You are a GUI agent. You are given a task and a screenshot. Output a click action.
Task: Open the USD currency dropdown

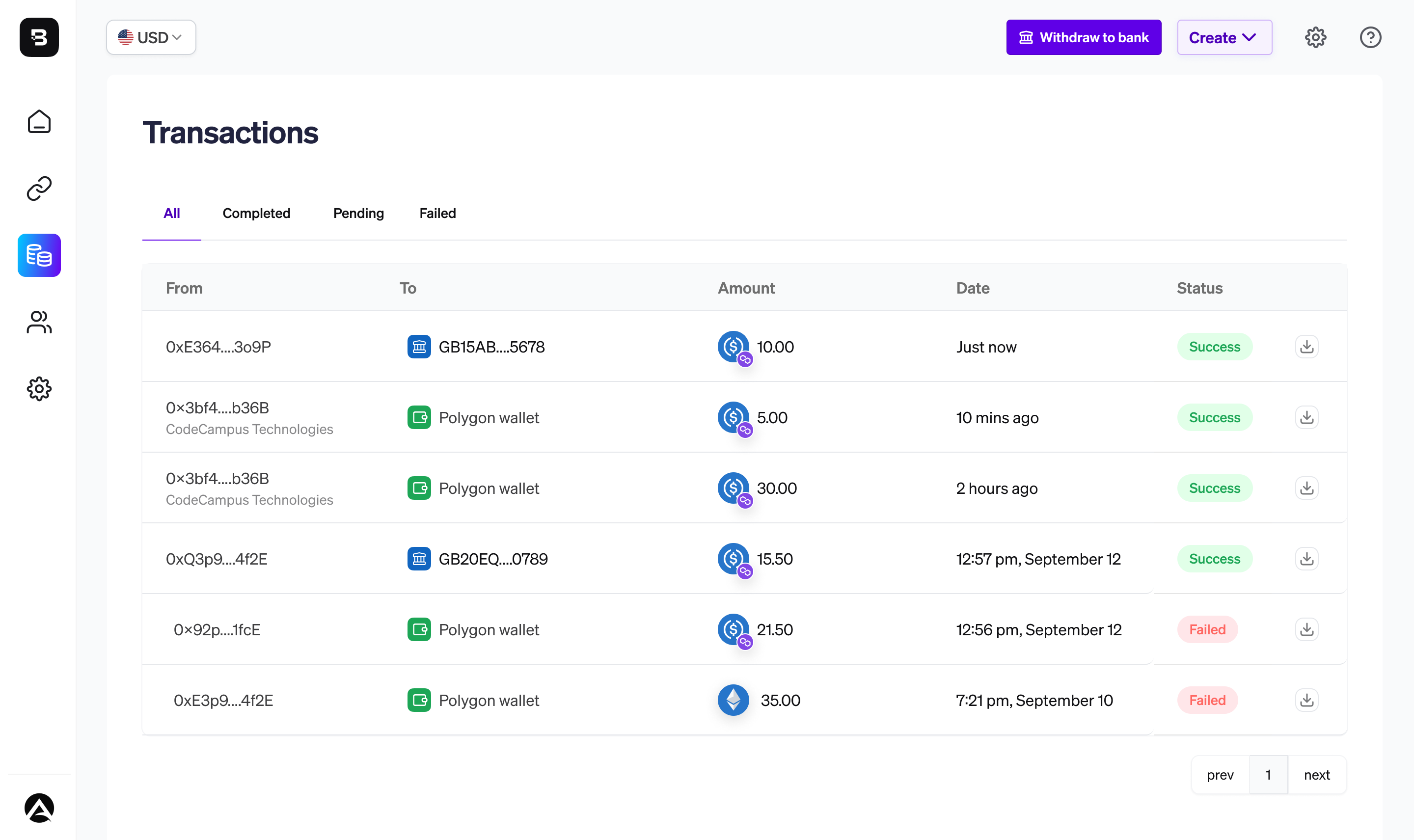click(x=151, y=37)
